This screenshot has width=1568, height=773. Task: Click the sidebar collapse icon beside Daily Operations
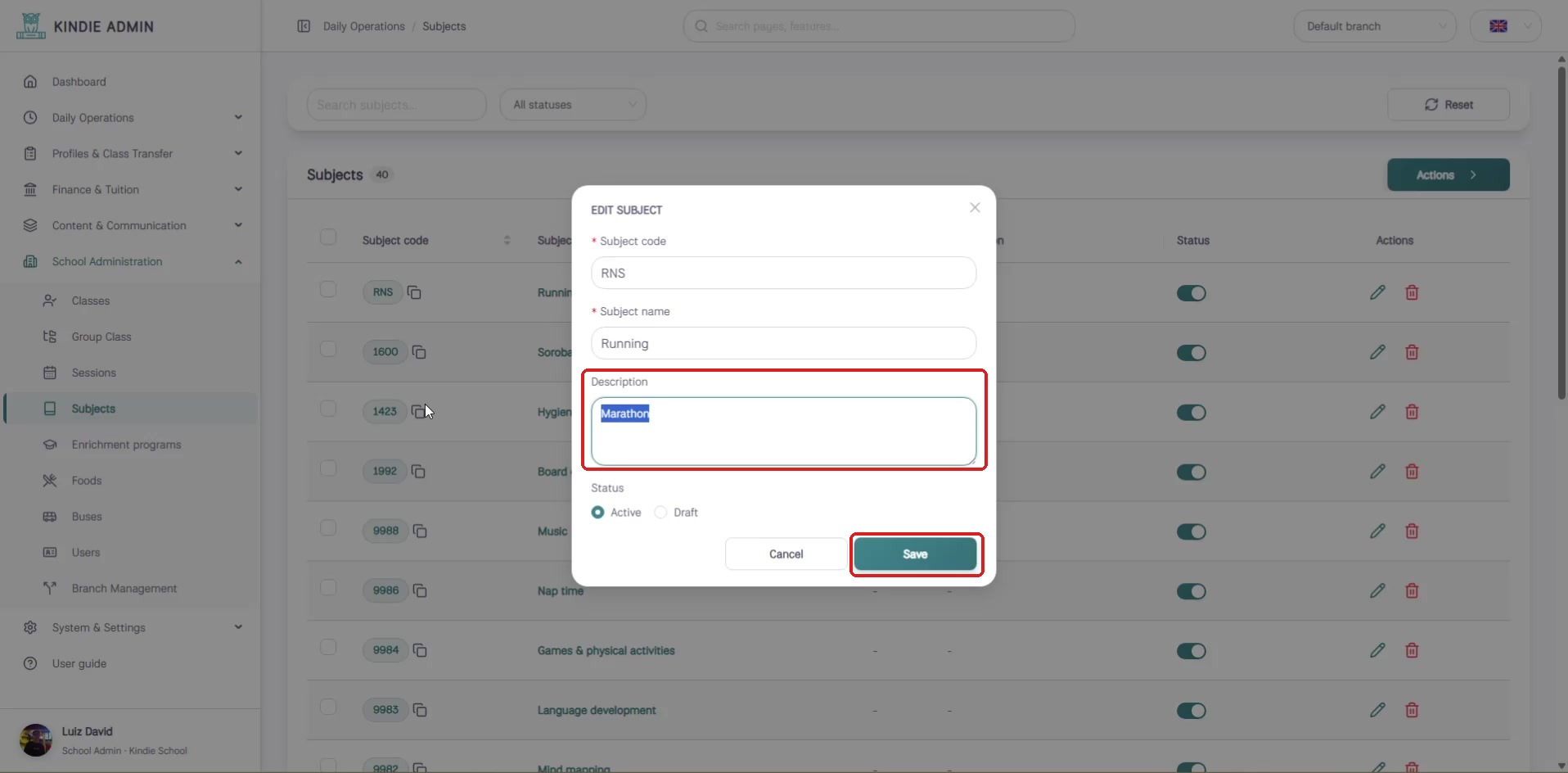point(304,26)
